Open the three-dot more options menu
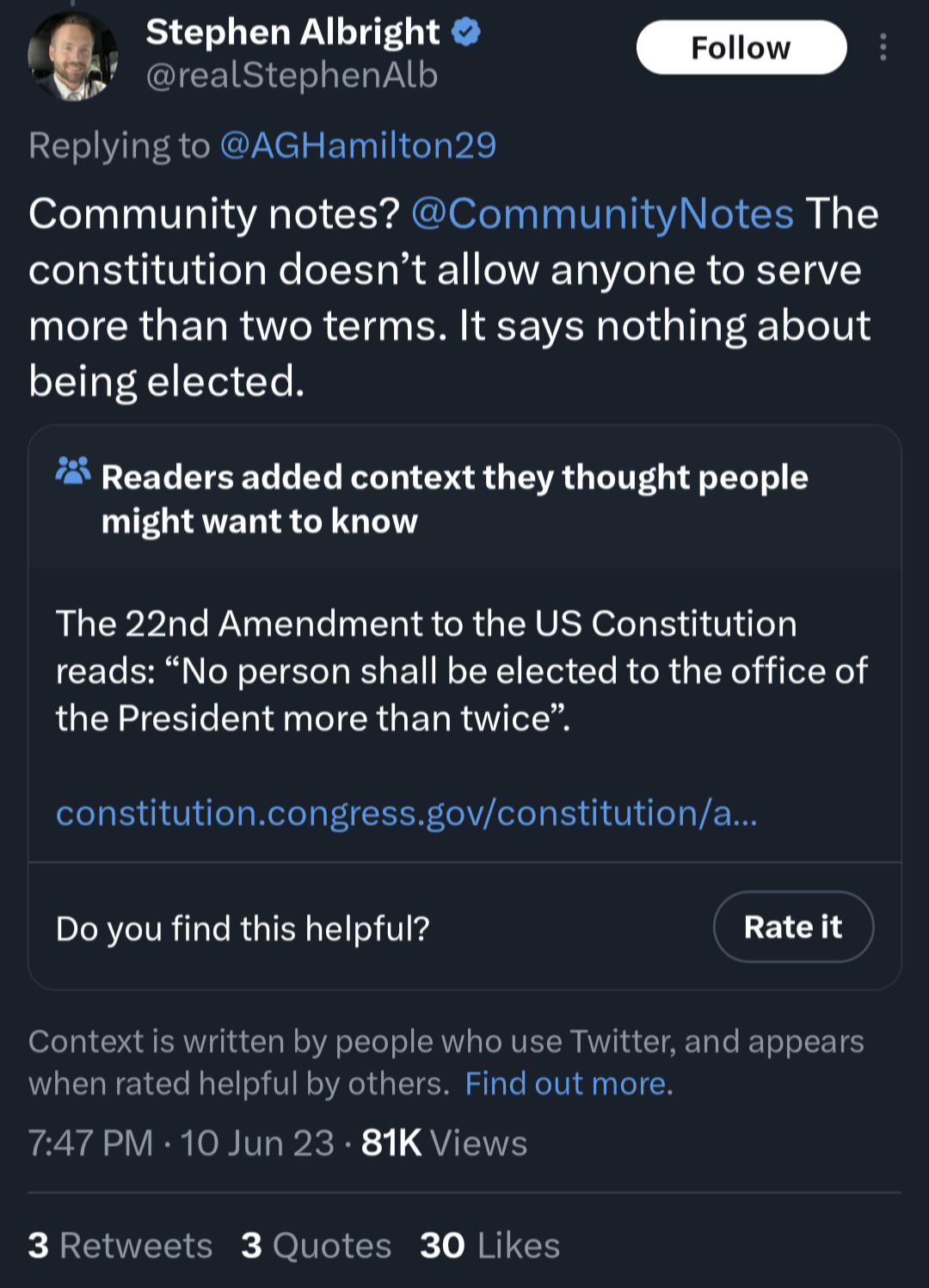 pyautogui.click(x=883, y=47)
